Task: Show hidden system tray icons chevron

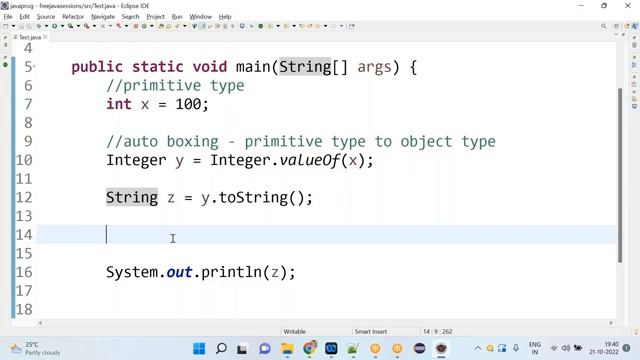Action: coord(478,348)
